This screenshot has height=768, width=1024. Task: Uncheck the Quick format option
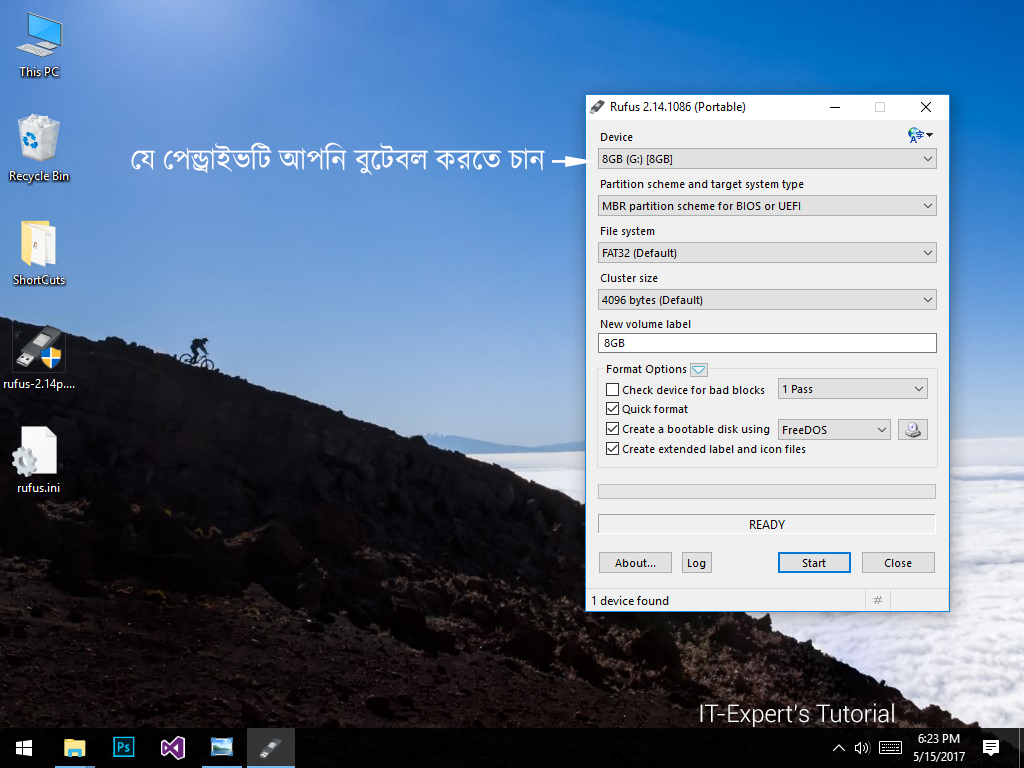tap(613, 409)
